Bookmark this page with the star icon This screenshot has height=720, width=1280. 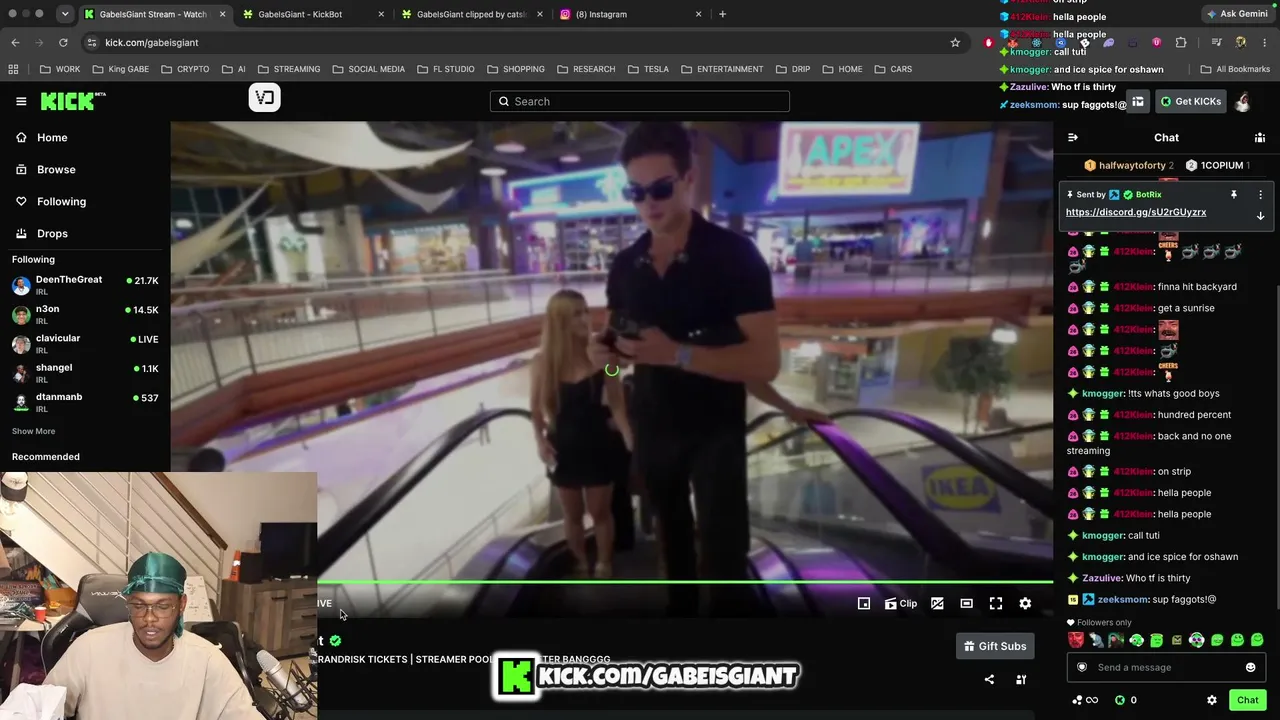pyautogui.click(x=955, y=42)
